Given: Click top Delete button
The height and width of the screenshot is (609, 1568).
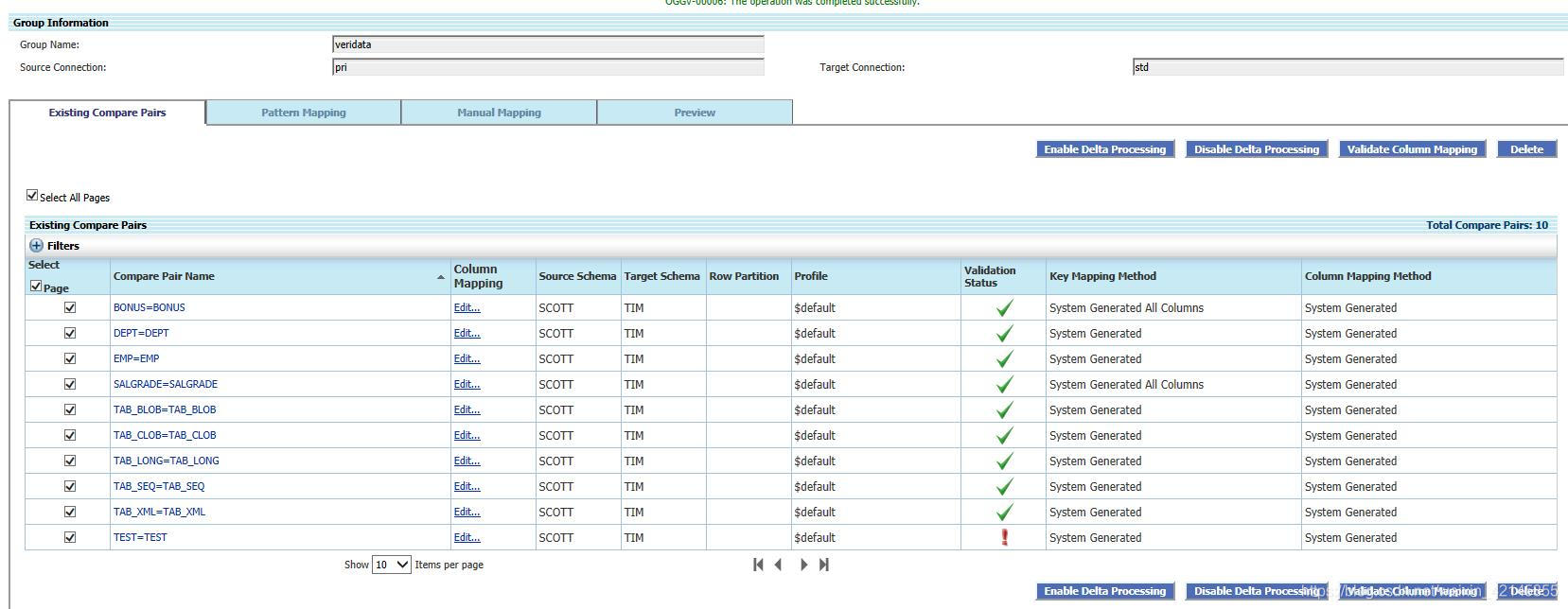Looking at the screenshot, I should (x=1526, y=149).
